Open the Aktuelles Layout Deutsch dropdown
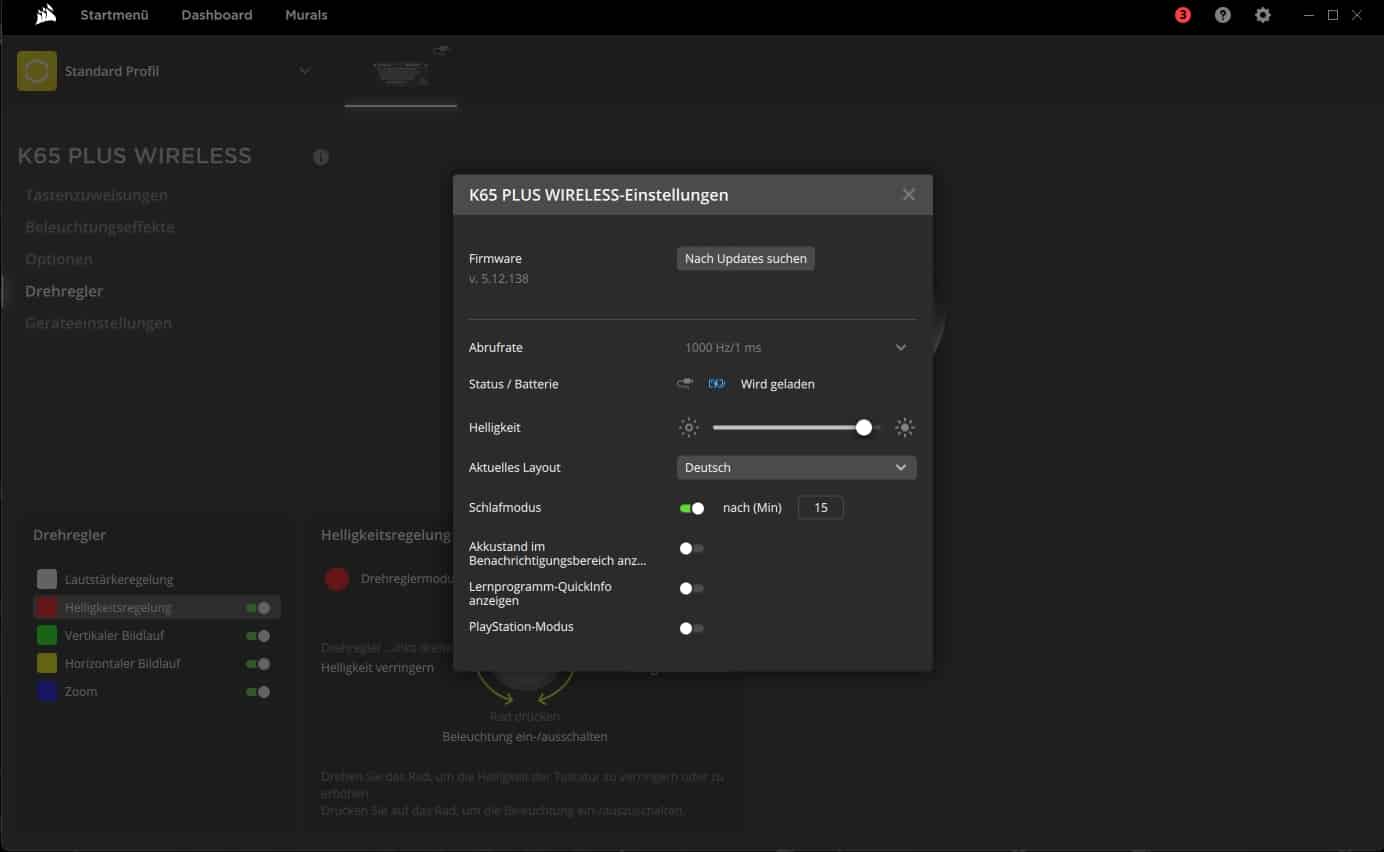This screenshot has width=1384, height=852. click(796, 468)
